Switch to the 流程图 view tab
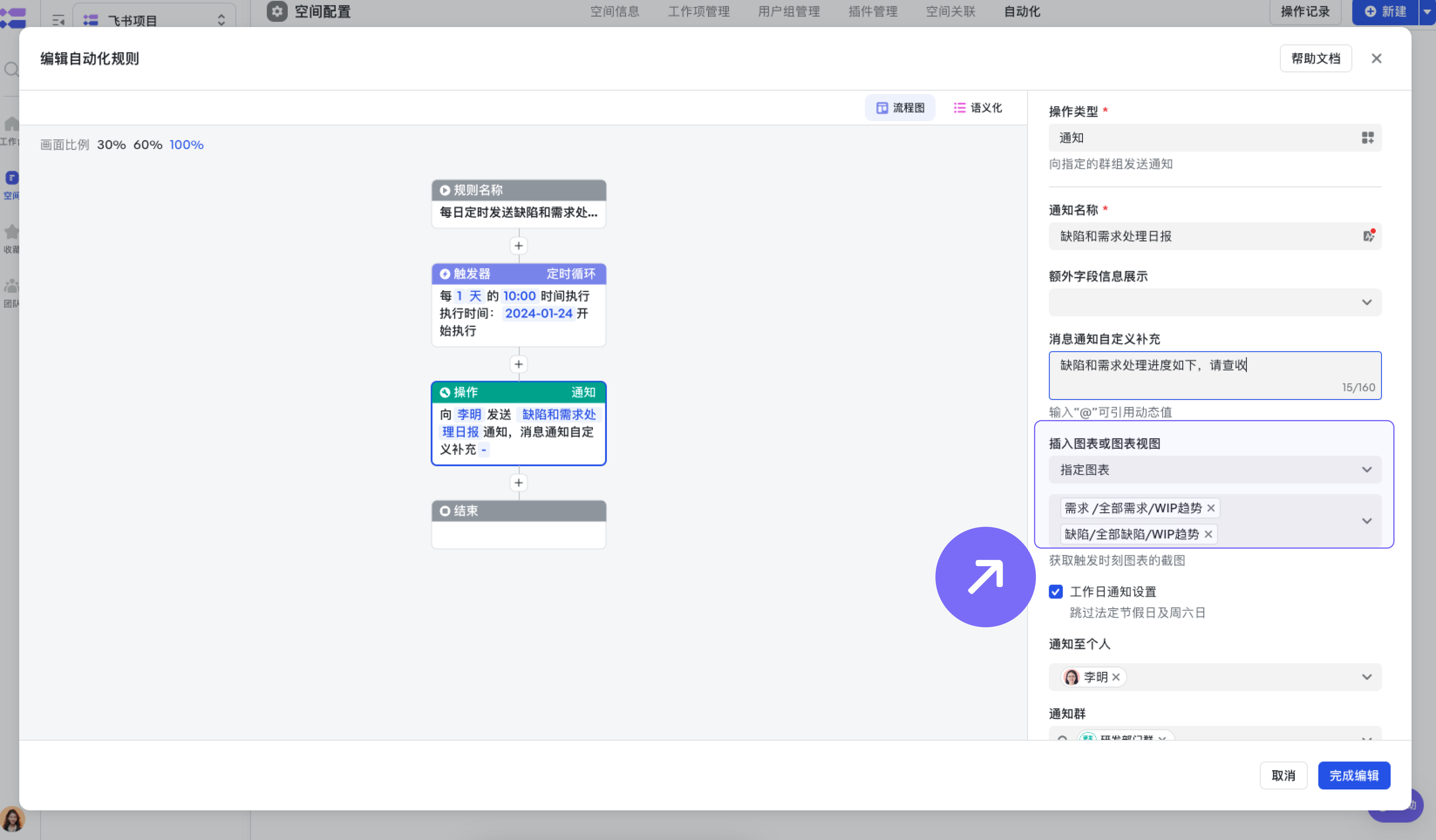This screenshot has width=1436, height=840. 900,108
